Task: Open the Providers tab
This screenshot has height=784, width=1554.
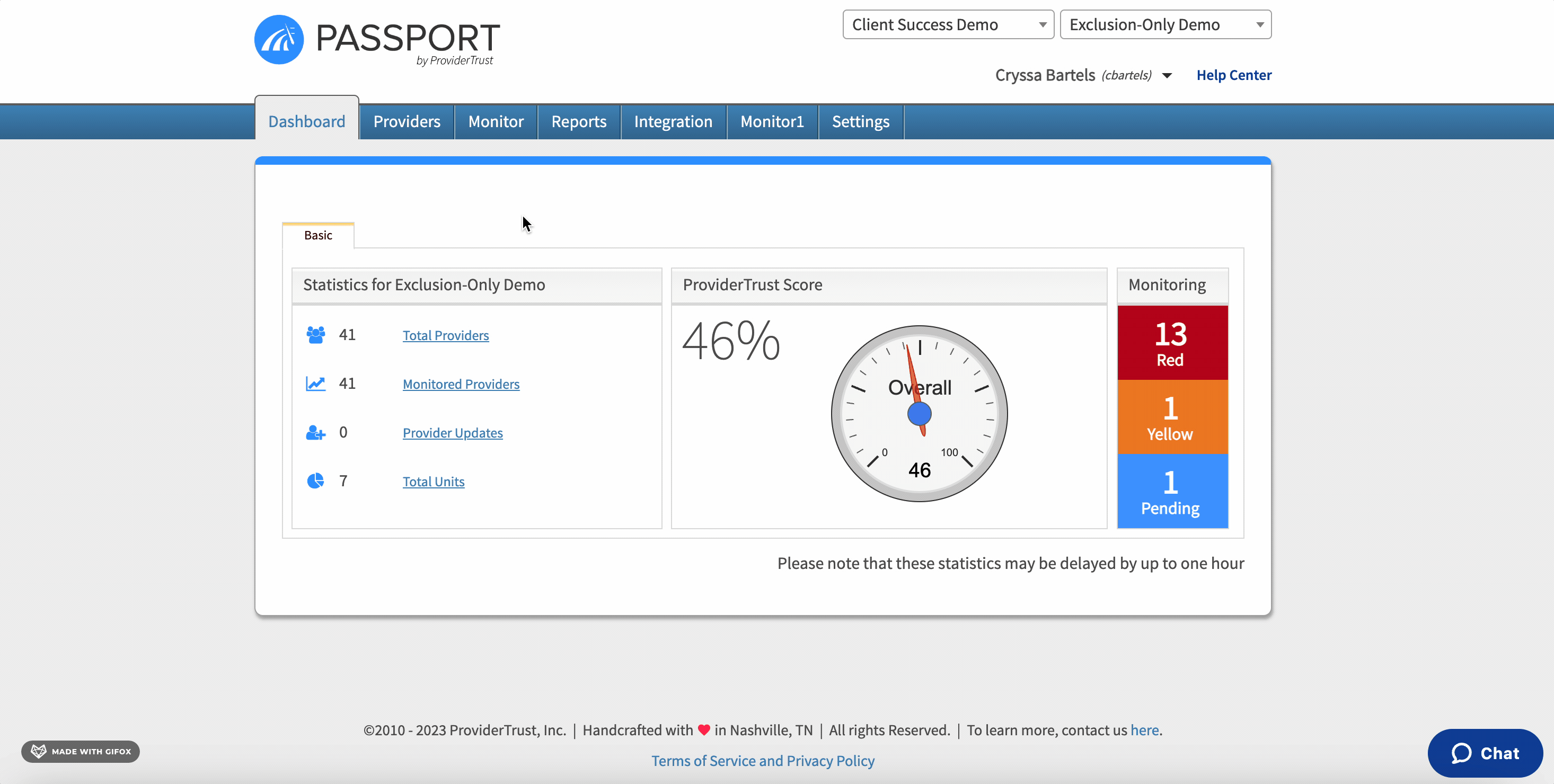Action: pos(407,121)
